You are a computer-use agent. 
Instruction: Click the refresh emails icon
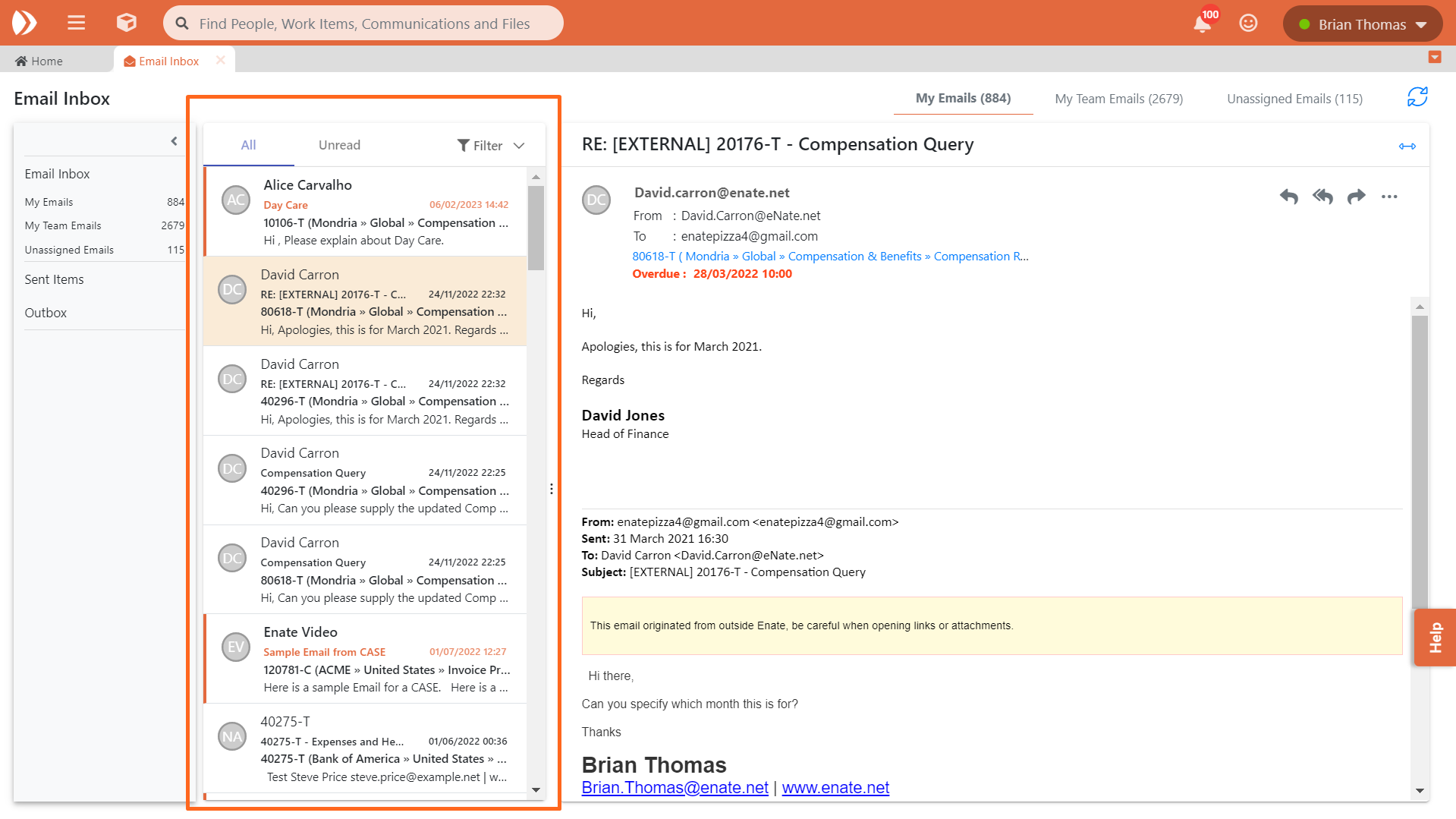click(x=1417, y=97)
